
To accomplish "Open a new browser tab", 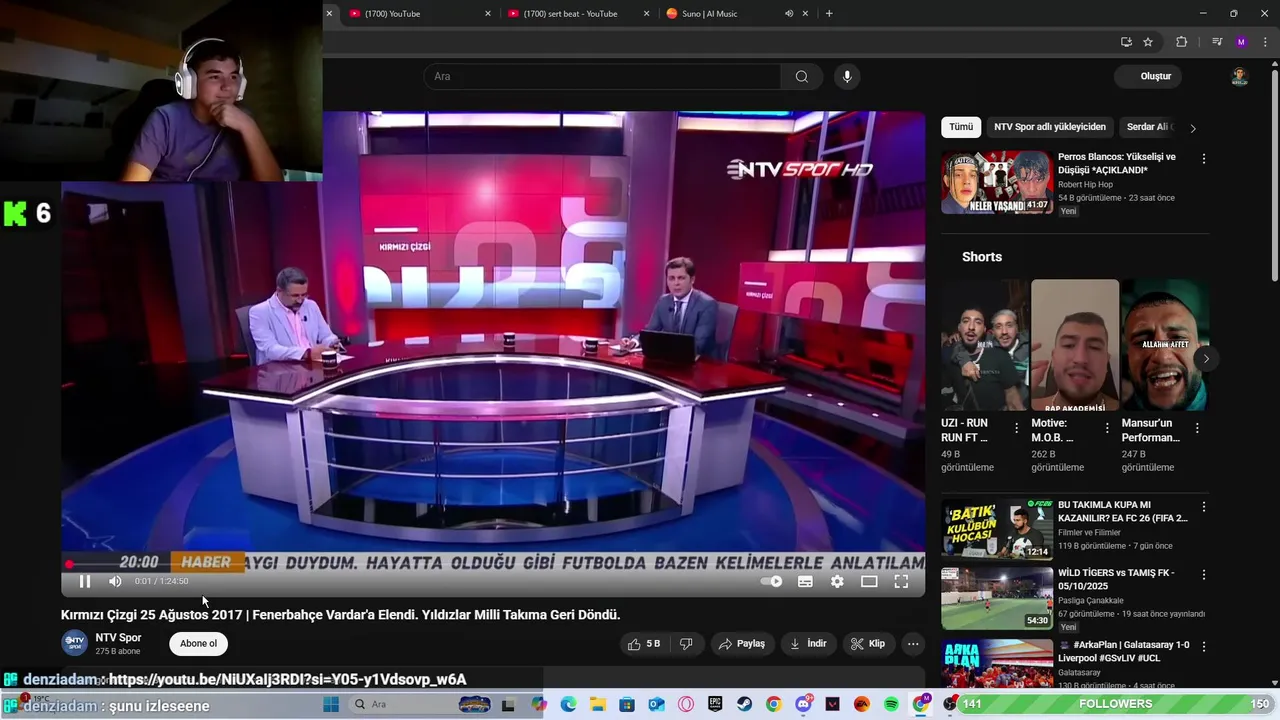I will (x=829, y=14).
